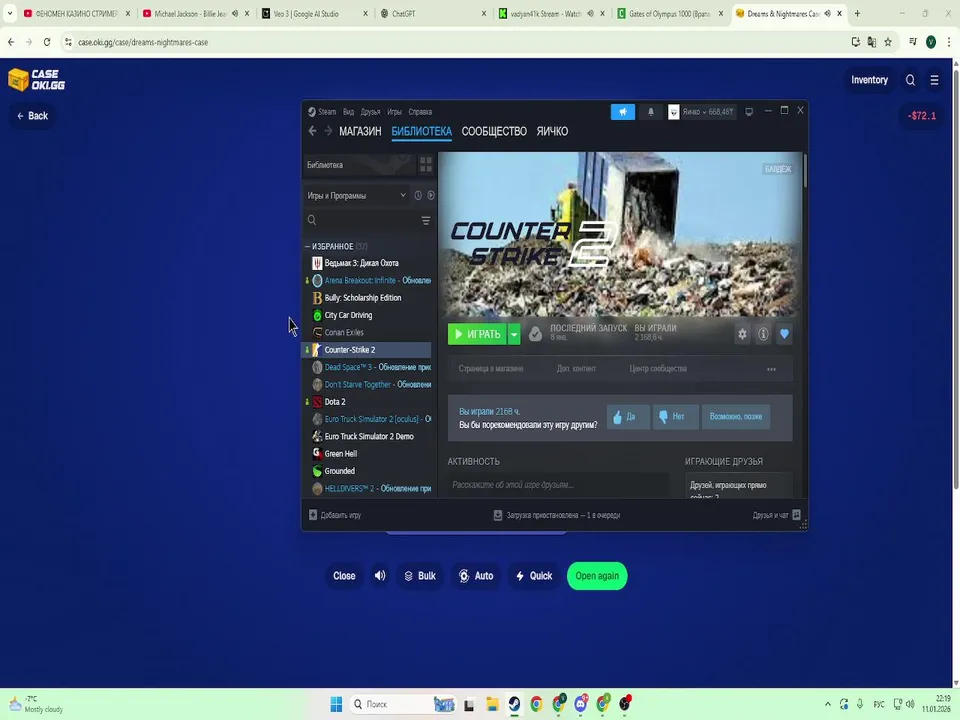
Task: Click cloud sync status icon by play button
Action: pyautogui.click(x=535, y=334)
